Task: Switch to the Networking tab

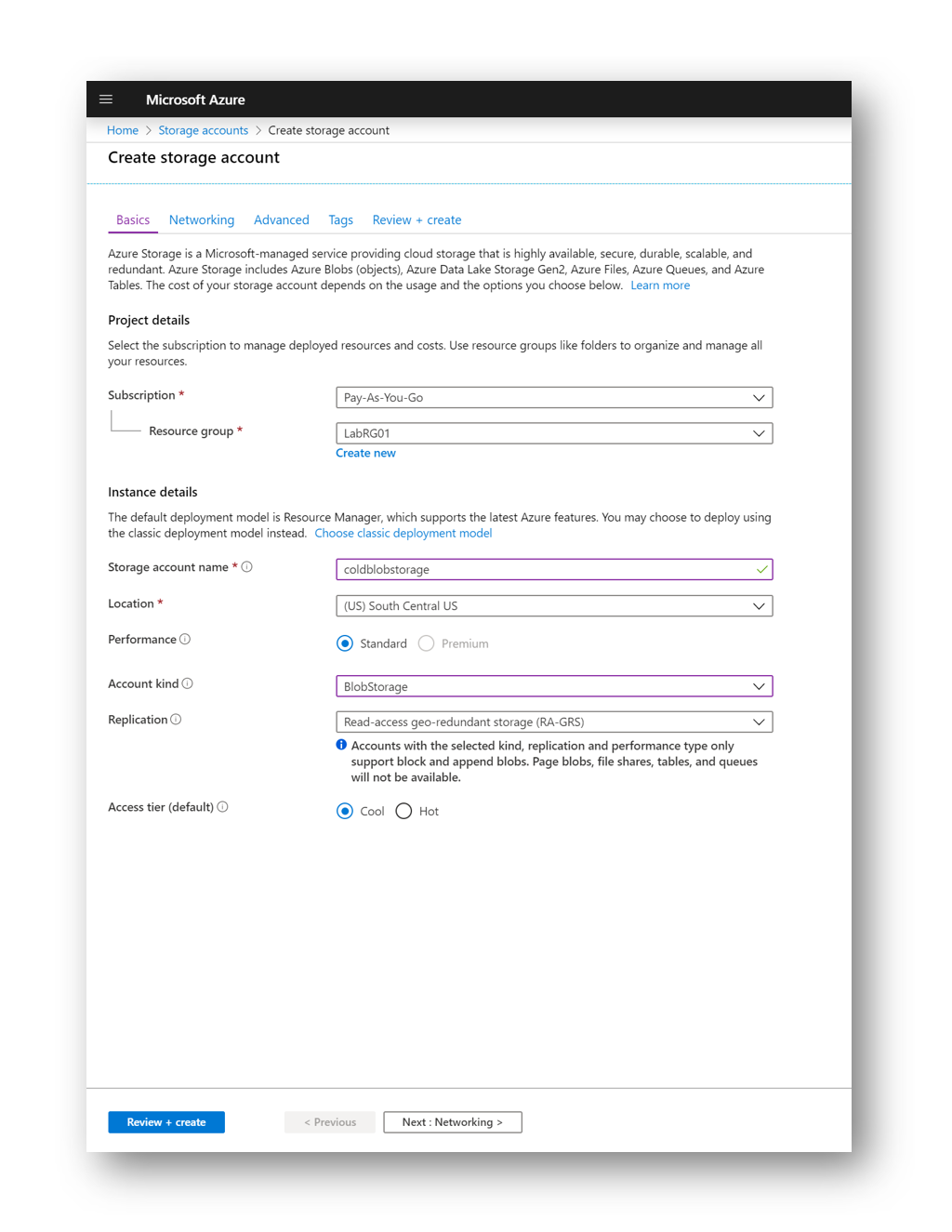Action: [202, 220]
